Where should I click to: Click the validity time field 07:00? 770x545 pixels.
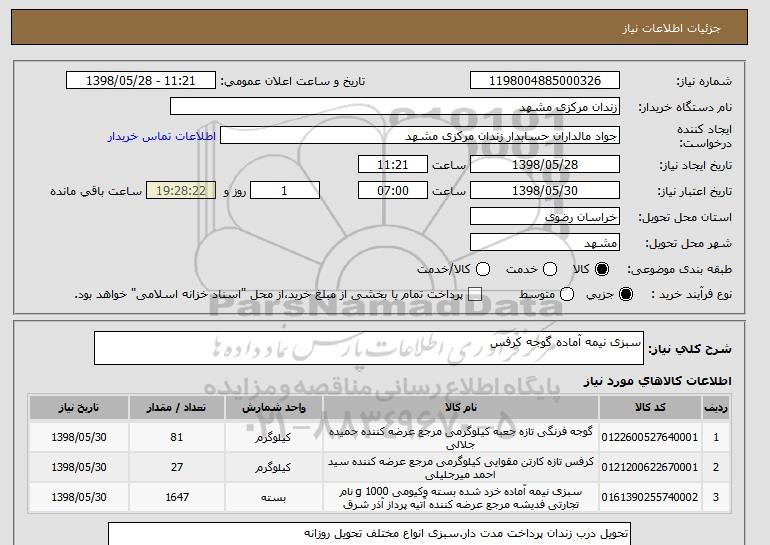click(x=393, y=191)
